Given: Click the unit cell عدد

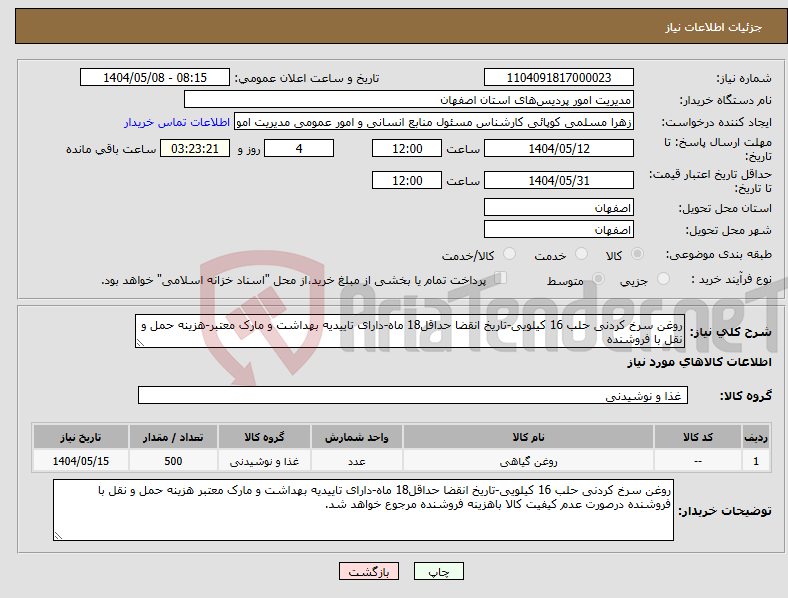Looking at the screenshot, I should point(356,461).
